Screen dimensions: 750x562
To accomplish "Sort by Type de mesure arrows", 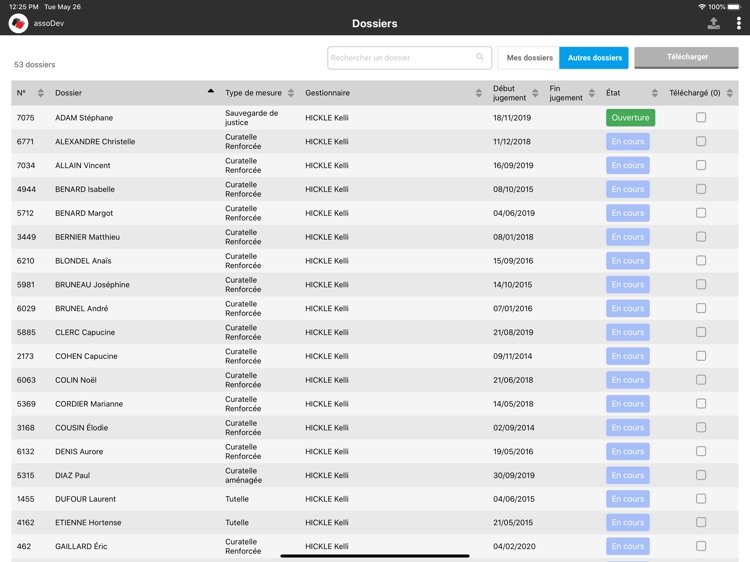I will pyautogui.click(x=291, y=93).
